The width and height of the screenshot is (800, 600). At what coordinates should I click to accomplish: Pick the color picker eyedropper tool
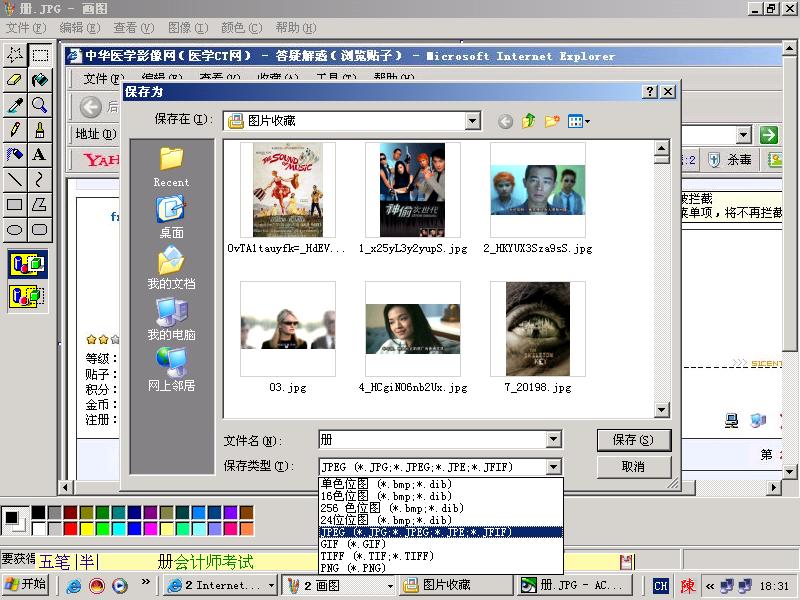[x=15, y=105]
